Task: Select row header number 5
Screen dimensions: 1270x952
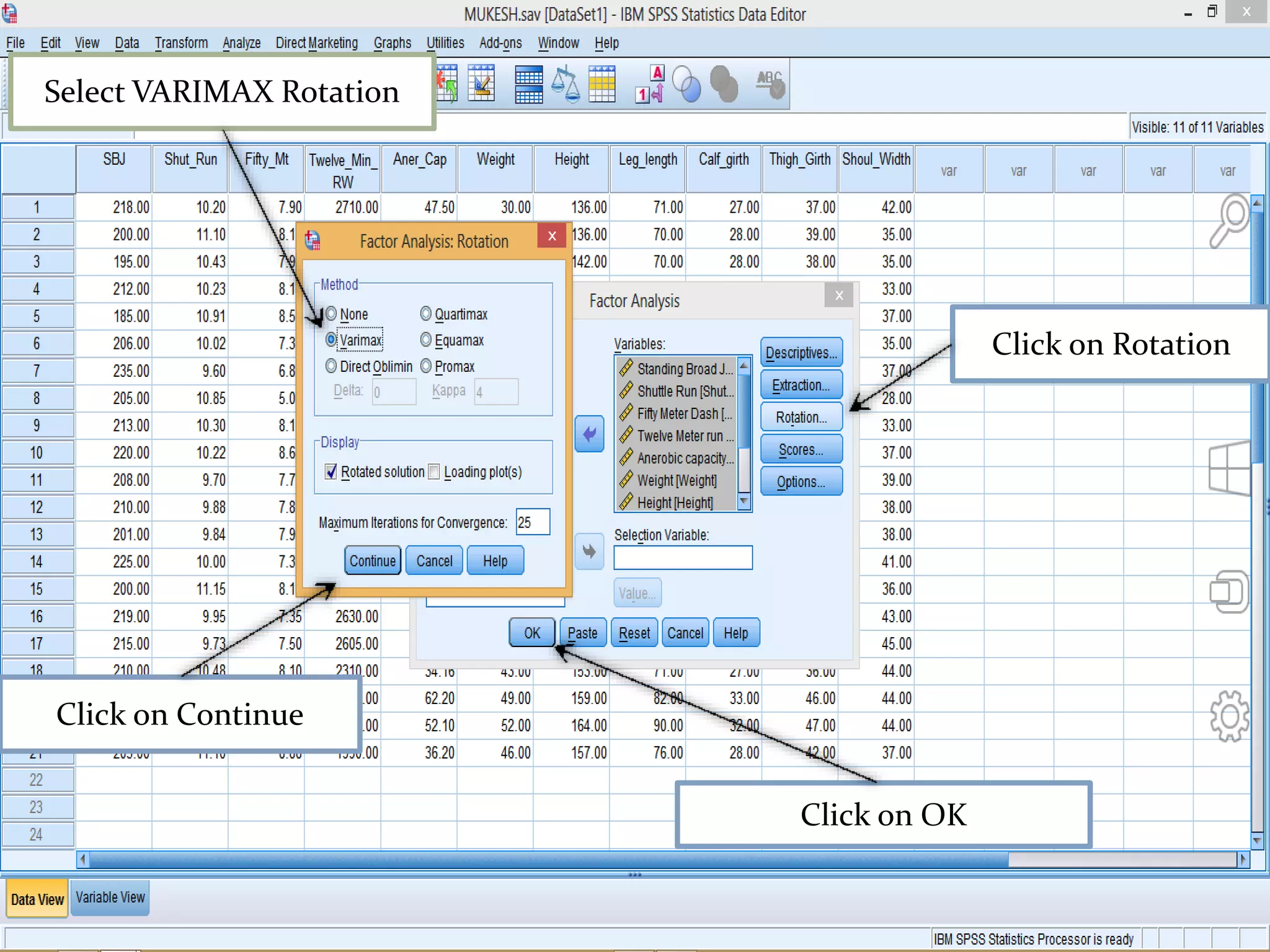Action: 37,316
